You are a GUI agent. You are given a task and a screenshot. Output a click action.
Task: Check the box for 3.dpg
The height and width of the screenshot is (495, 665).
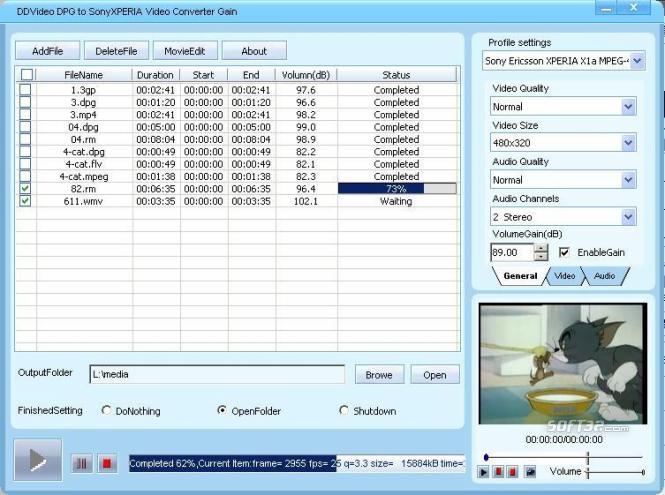[x=25, y=102]
